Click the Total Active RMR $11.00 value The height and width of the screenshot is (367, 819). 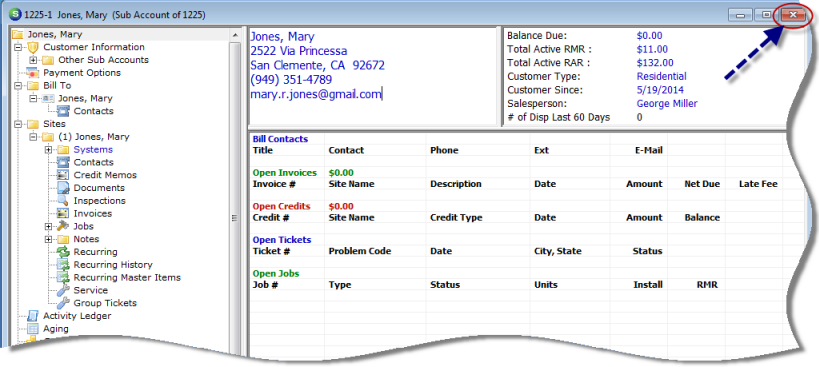click(652, 49)
